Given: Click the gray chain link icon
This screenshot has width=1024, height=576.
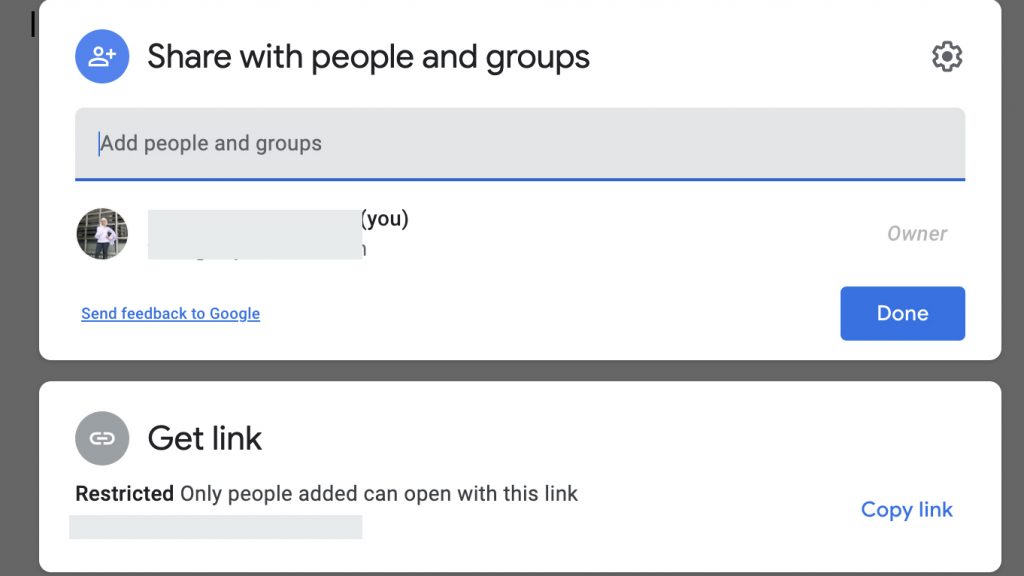Looking at the screenshot, I should pos(102,438).
